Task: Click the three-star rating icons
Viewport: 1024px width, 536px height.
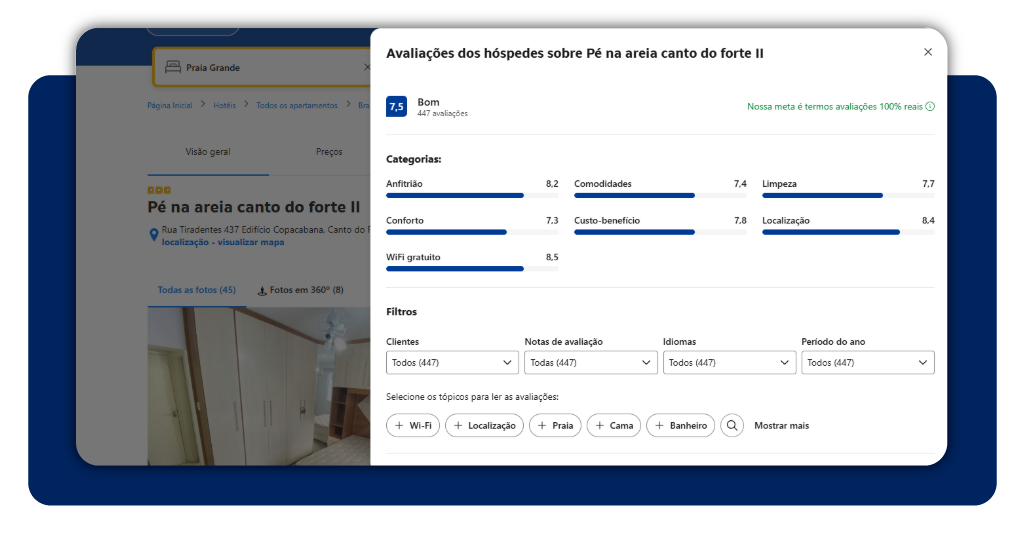Action: click(159, 190)
